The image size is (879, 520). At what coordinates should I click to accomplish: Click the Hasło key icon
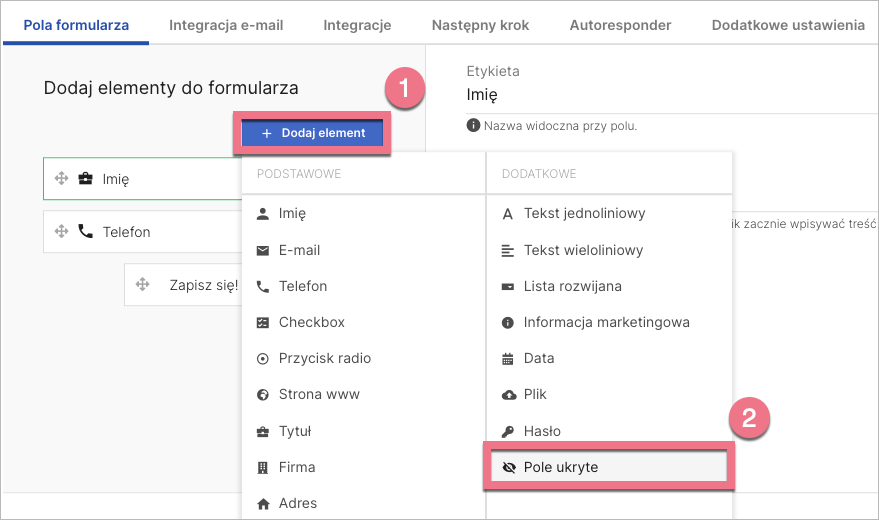point(507,431)
